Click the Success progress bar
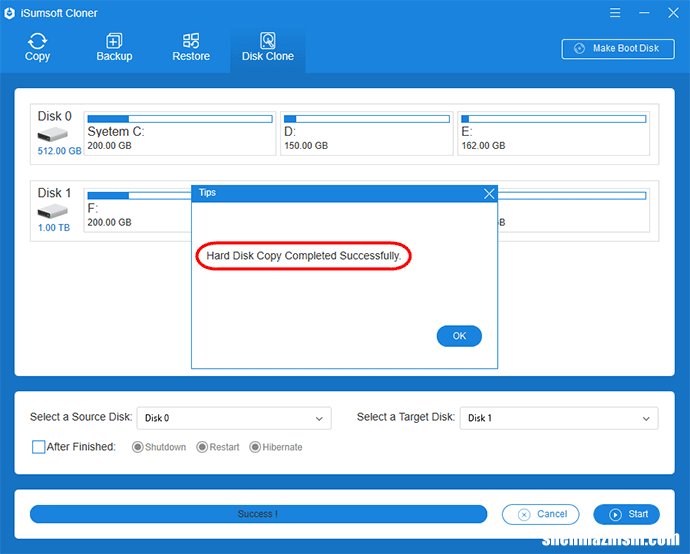 258,514
